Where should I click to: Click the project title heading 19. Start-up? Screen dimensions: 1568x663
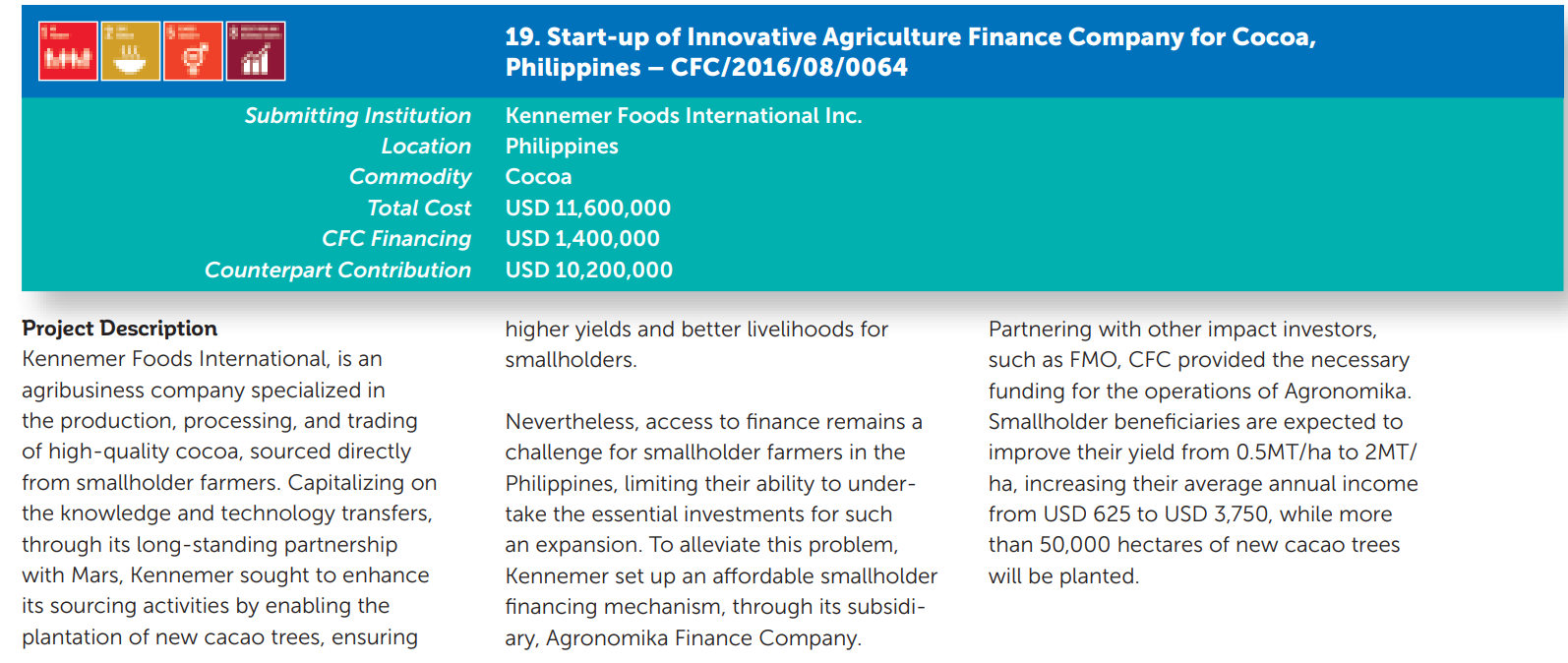tap(910, 51)
